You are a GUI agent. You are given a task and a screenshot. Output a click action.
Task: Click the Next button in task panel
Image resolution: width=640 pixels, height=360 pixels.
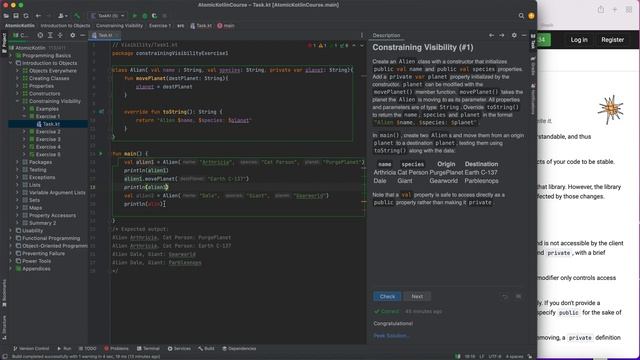click(417, 297)
